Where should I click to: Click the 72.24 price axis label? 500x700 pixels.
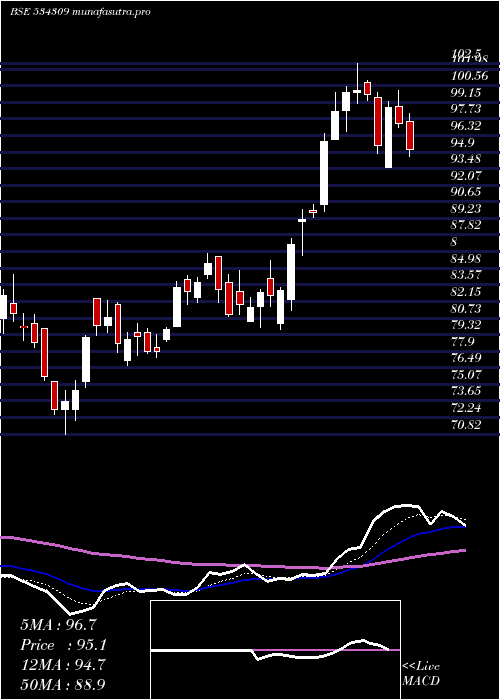tap(466, 409)
